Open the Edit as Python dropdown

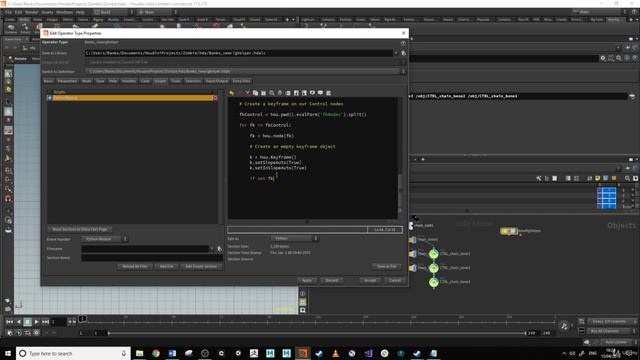(295, 238)
